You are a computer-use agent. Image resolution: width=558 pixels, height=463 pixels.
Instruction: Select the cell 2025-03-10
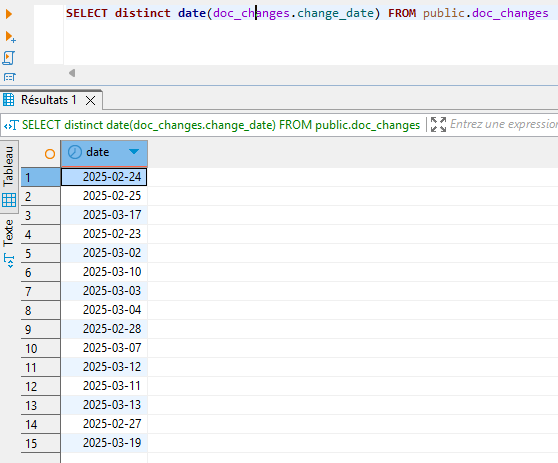click(x=104, y=272)
